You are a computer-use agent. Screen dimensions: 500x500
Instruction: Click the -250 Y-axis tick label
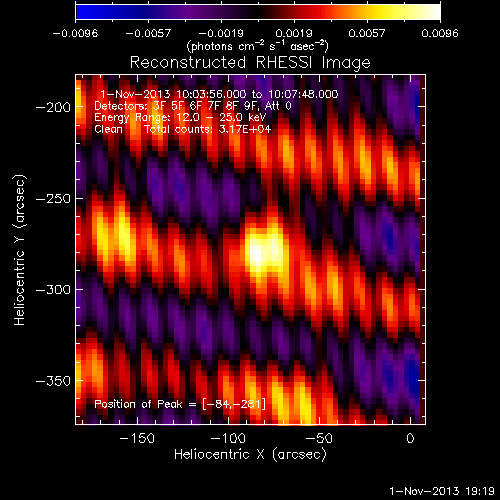coord(53,199)
